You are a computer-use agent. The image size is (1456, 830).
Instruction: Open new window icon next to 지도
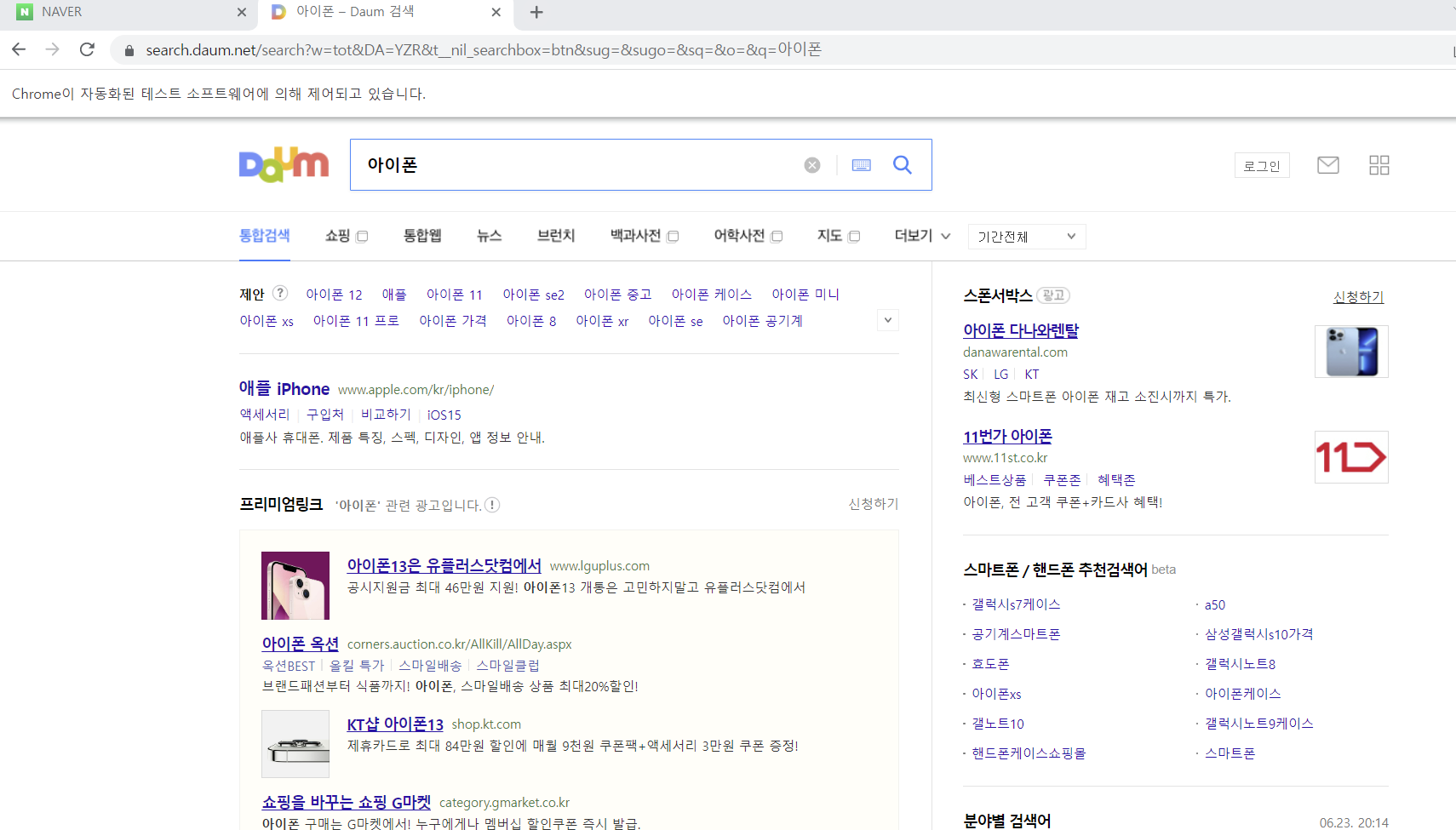tap(854, 237)
